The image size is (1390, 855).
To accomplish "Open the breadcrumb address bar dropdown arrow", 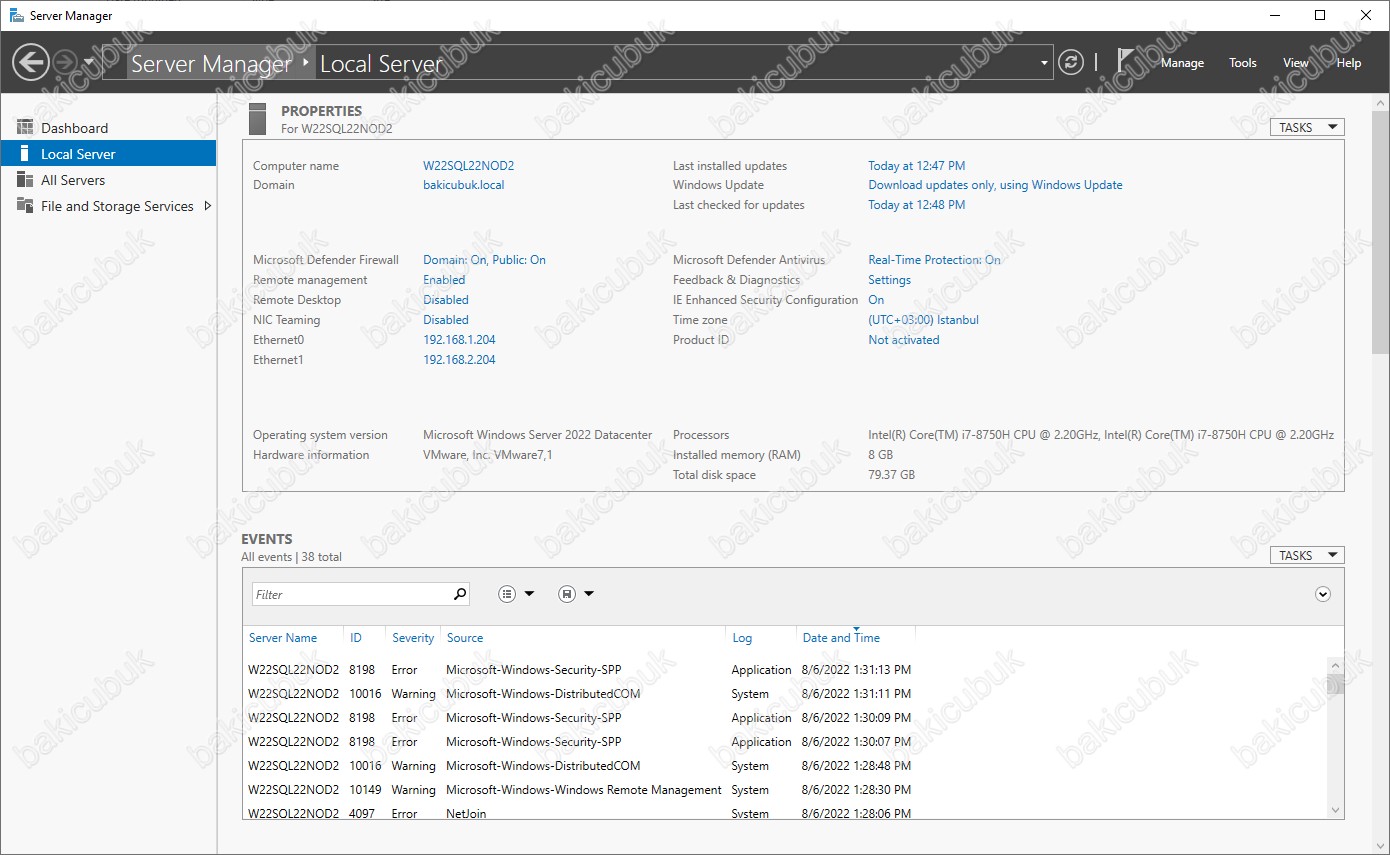I will (1044, 63).
